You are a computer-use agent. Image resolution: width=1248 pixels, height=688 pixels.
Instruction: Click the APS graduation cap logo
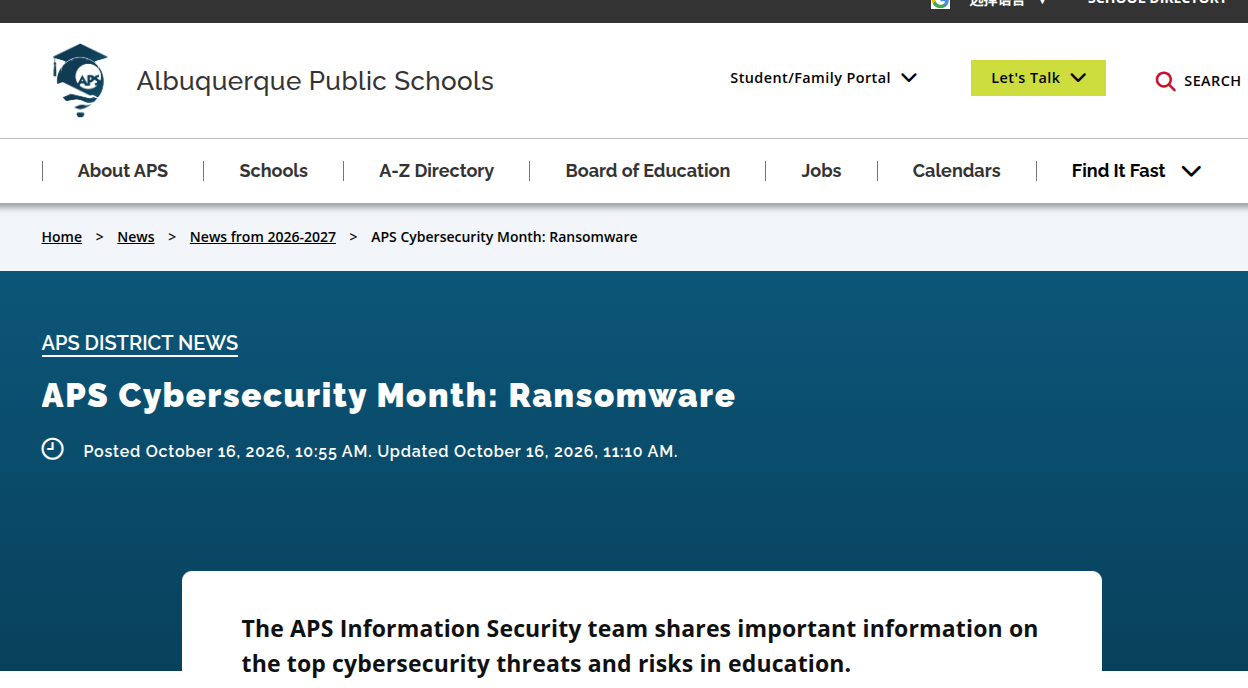(x=79, y=80)
